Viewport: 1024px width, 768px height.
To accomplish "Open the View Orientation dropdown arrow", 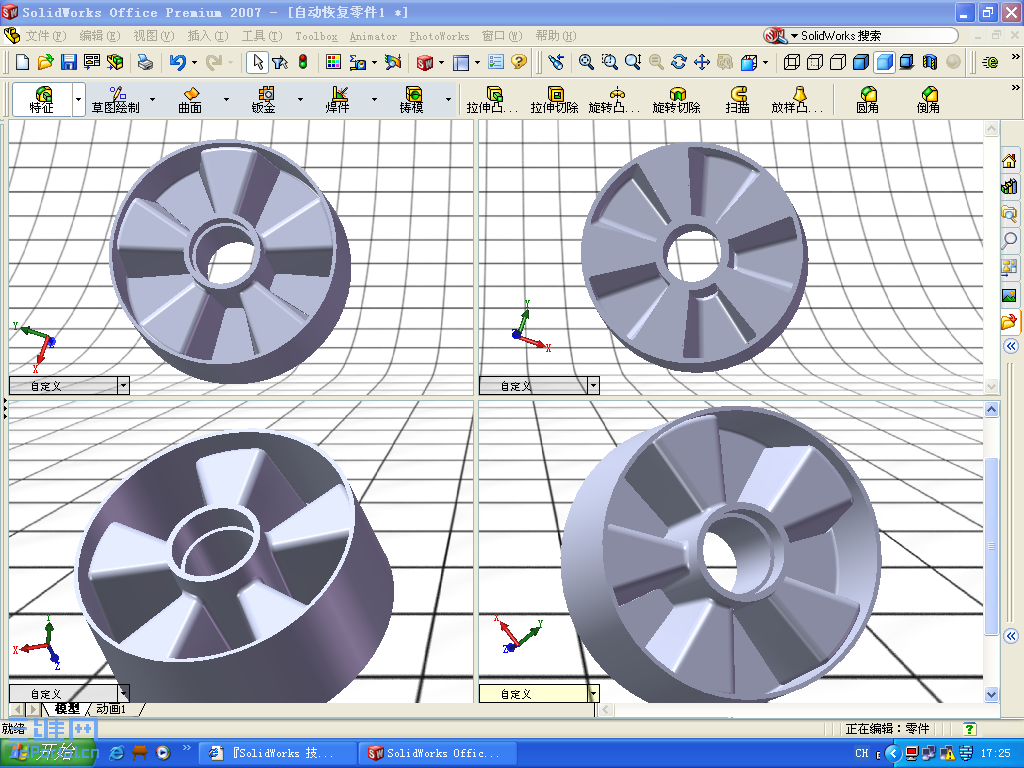I will click(765, 63).
